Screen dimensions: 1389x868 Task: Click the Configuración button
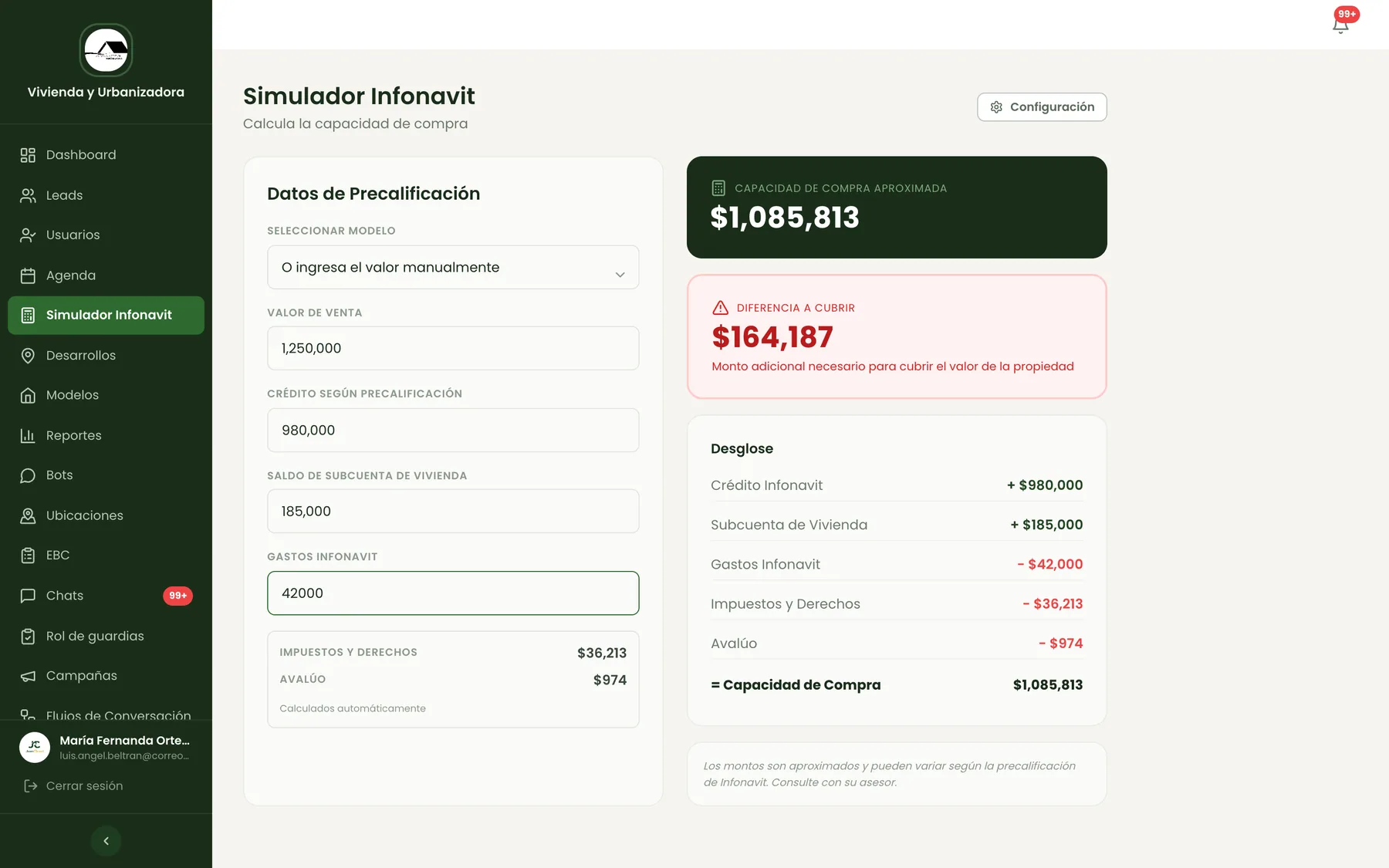click(1042, 107)
